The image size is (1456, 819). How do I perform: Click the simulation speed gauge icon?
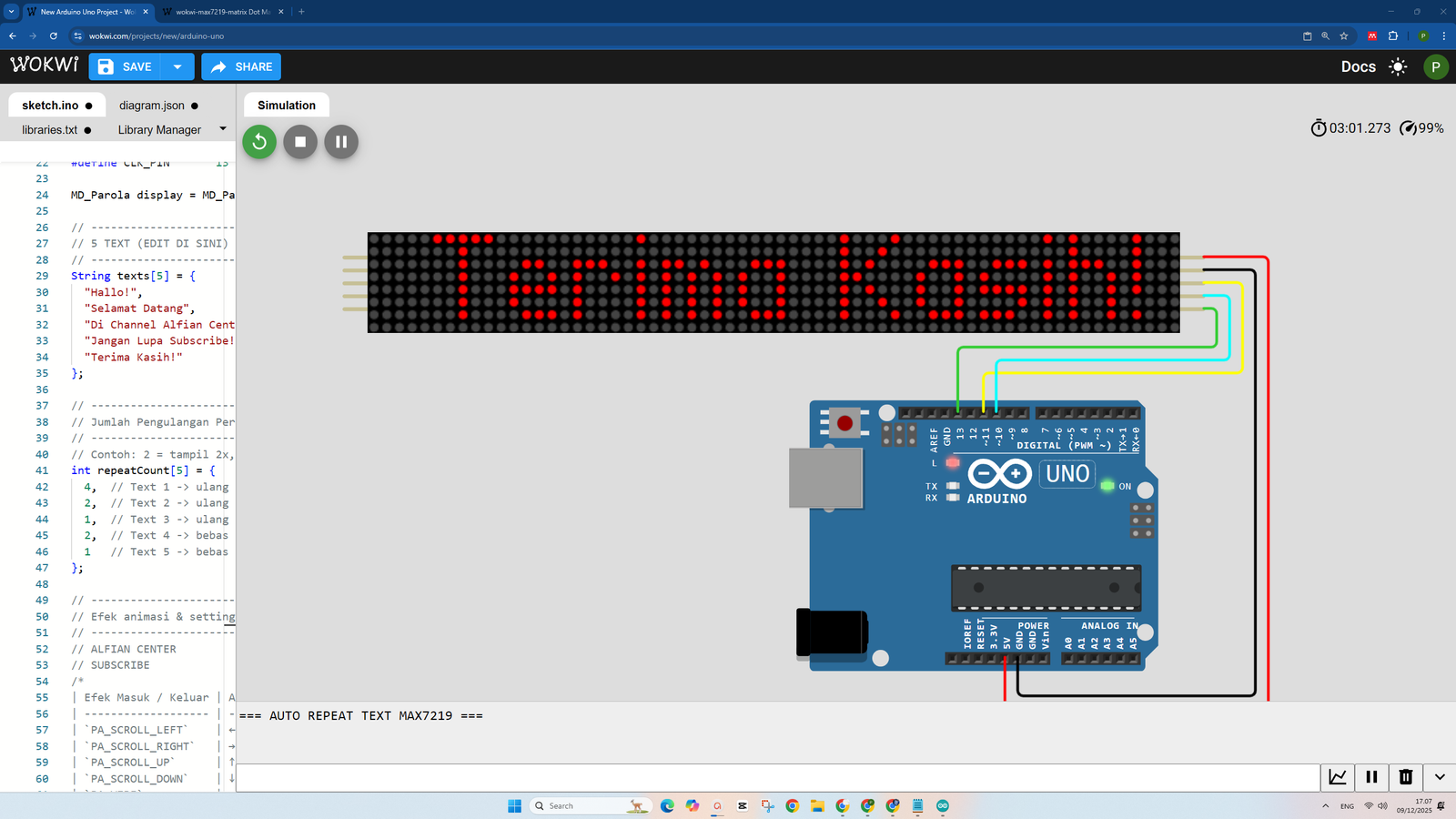(x=1408, y=128)
